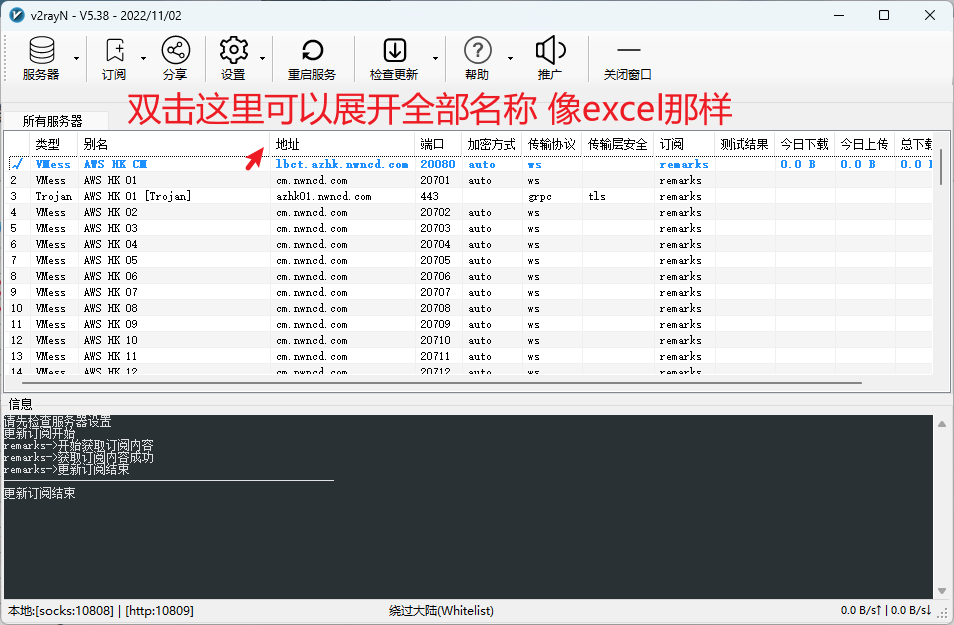Screen dimensions: 954x625
Task: Click the 关闭窗口 toolbar button
Action: pyautogui.click(x=628, y=58)
